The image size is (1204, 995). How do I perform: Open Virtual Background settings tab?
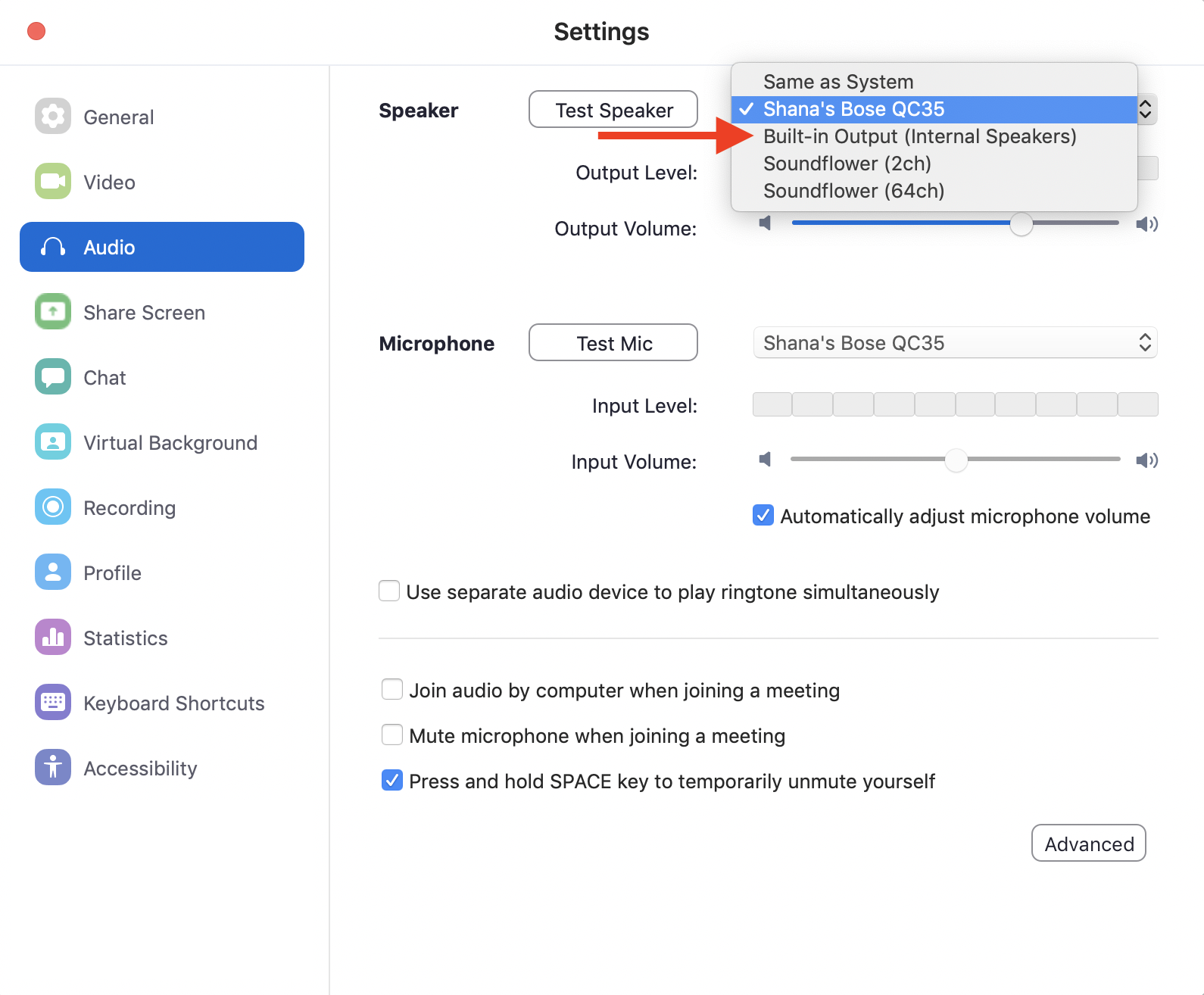coord(162,442)
